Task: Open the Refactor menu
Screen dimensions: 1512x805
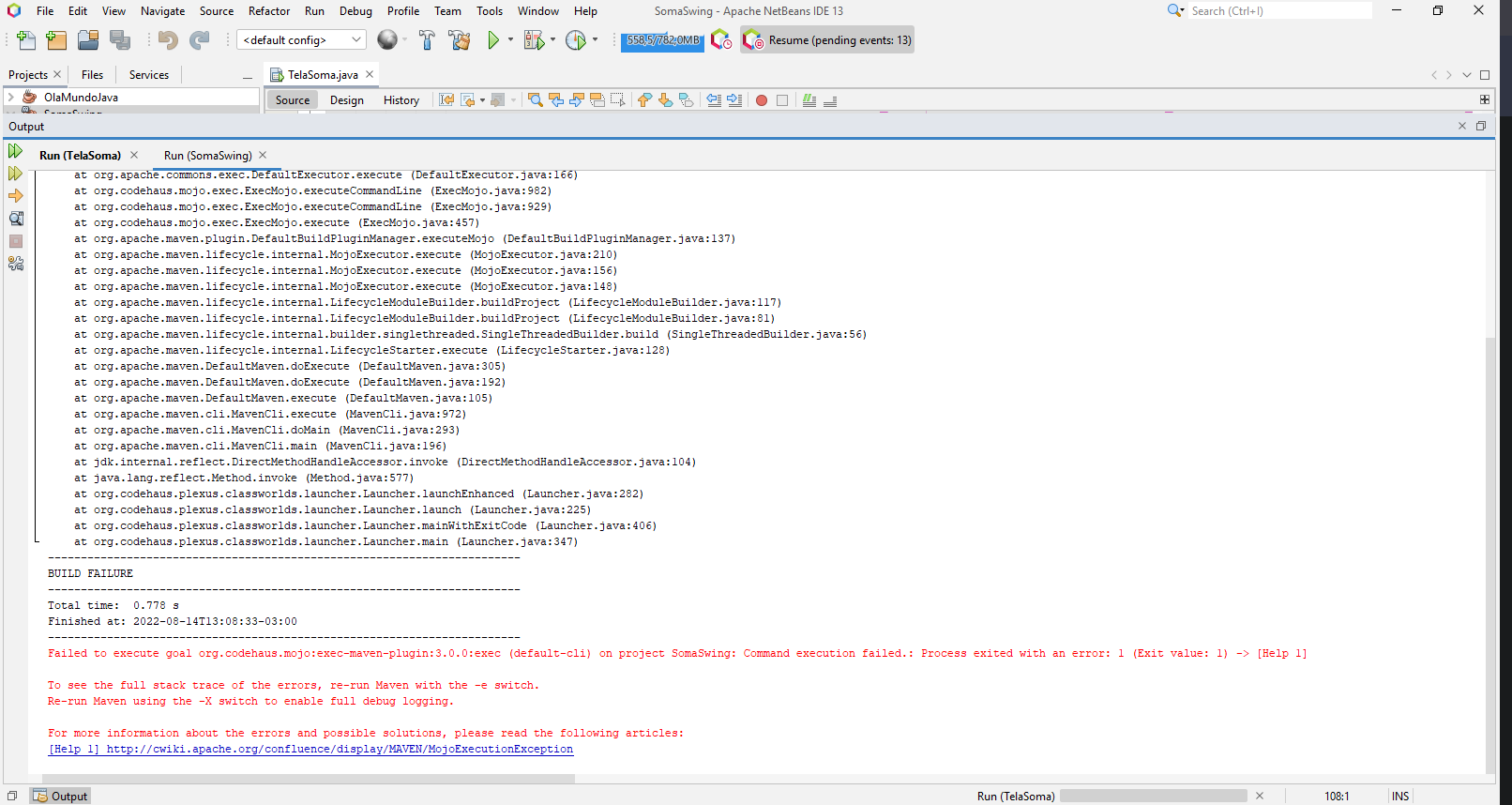Action: (269, 11)
